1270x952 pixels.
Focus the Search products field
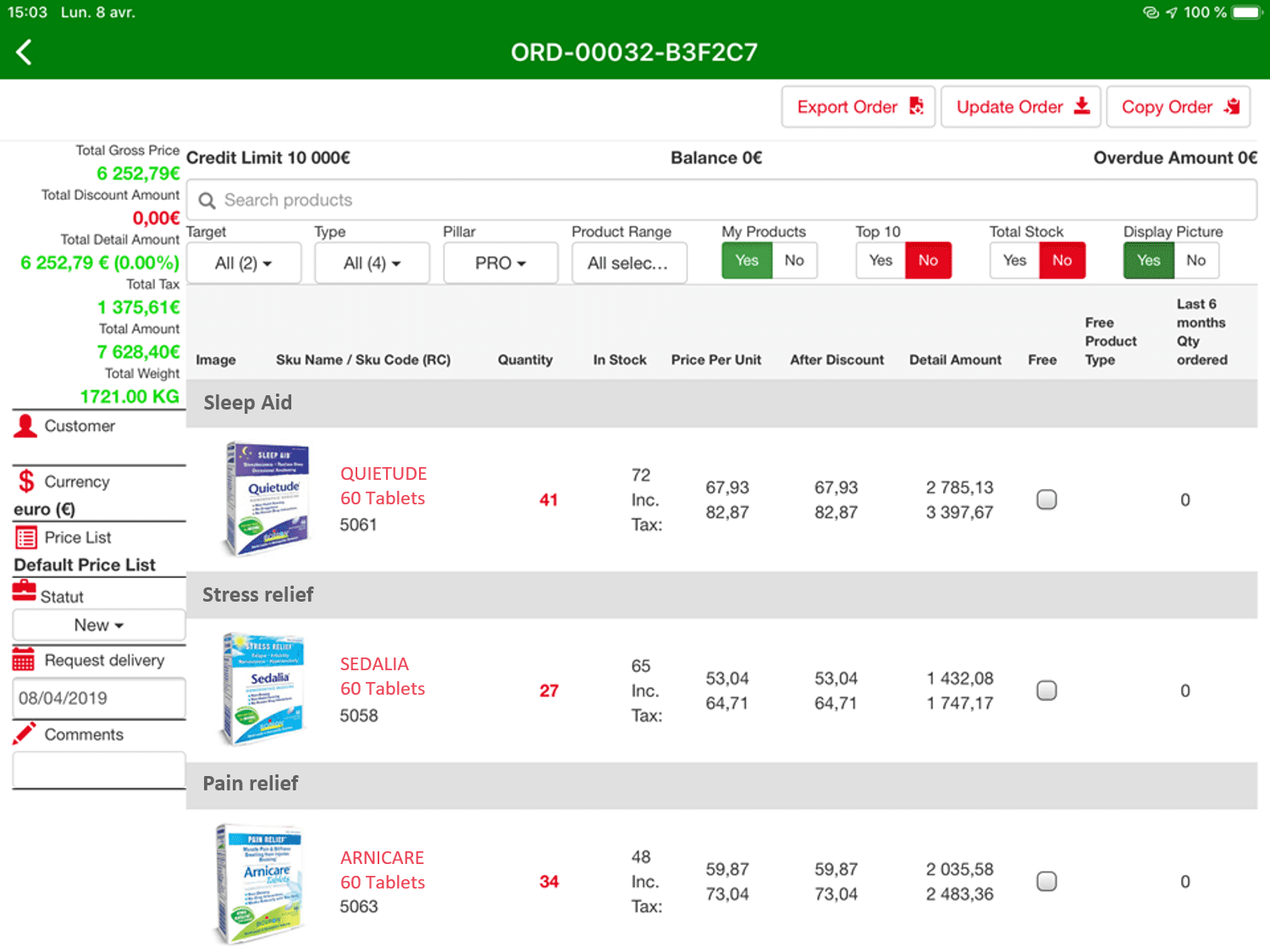point(721,201)
